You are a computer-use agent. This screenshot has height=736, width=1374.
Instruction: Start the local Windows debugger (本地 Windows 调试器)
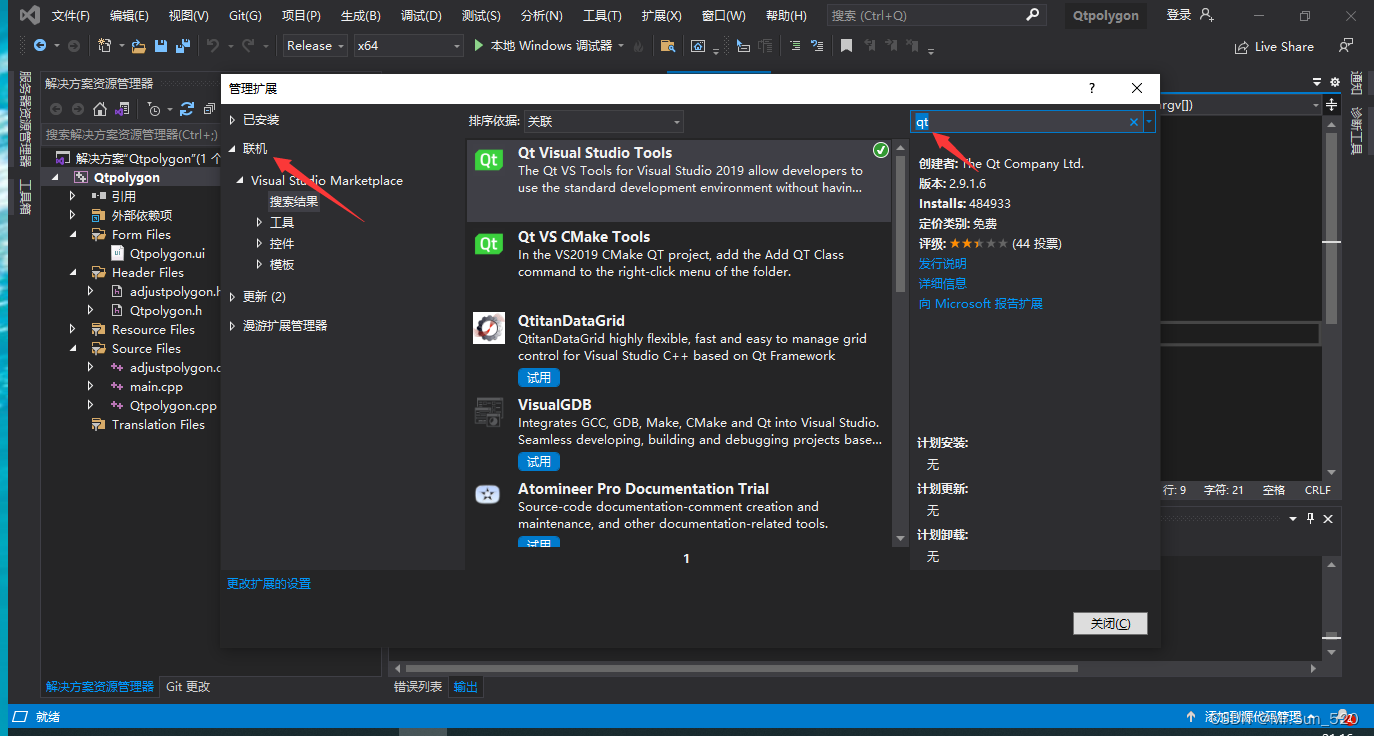tap(543, 46)
